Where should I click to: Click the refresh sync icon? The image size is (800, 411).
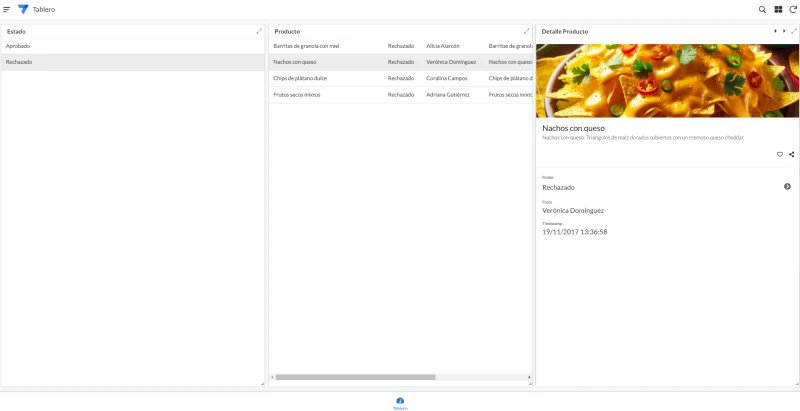[x=793, y=9]
